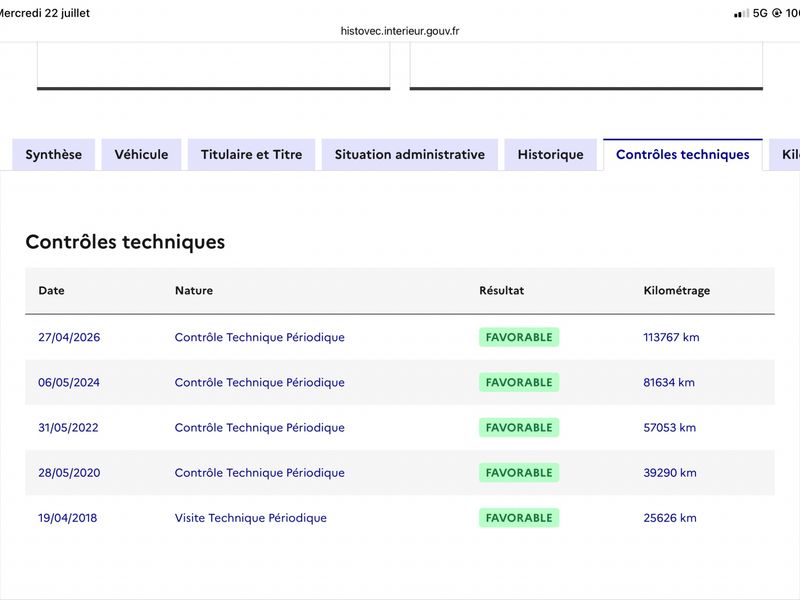Click Contrôle Technique Périodique in 06/05/2024 row
Screen dimensions: 800x600
tap(260, 383)
